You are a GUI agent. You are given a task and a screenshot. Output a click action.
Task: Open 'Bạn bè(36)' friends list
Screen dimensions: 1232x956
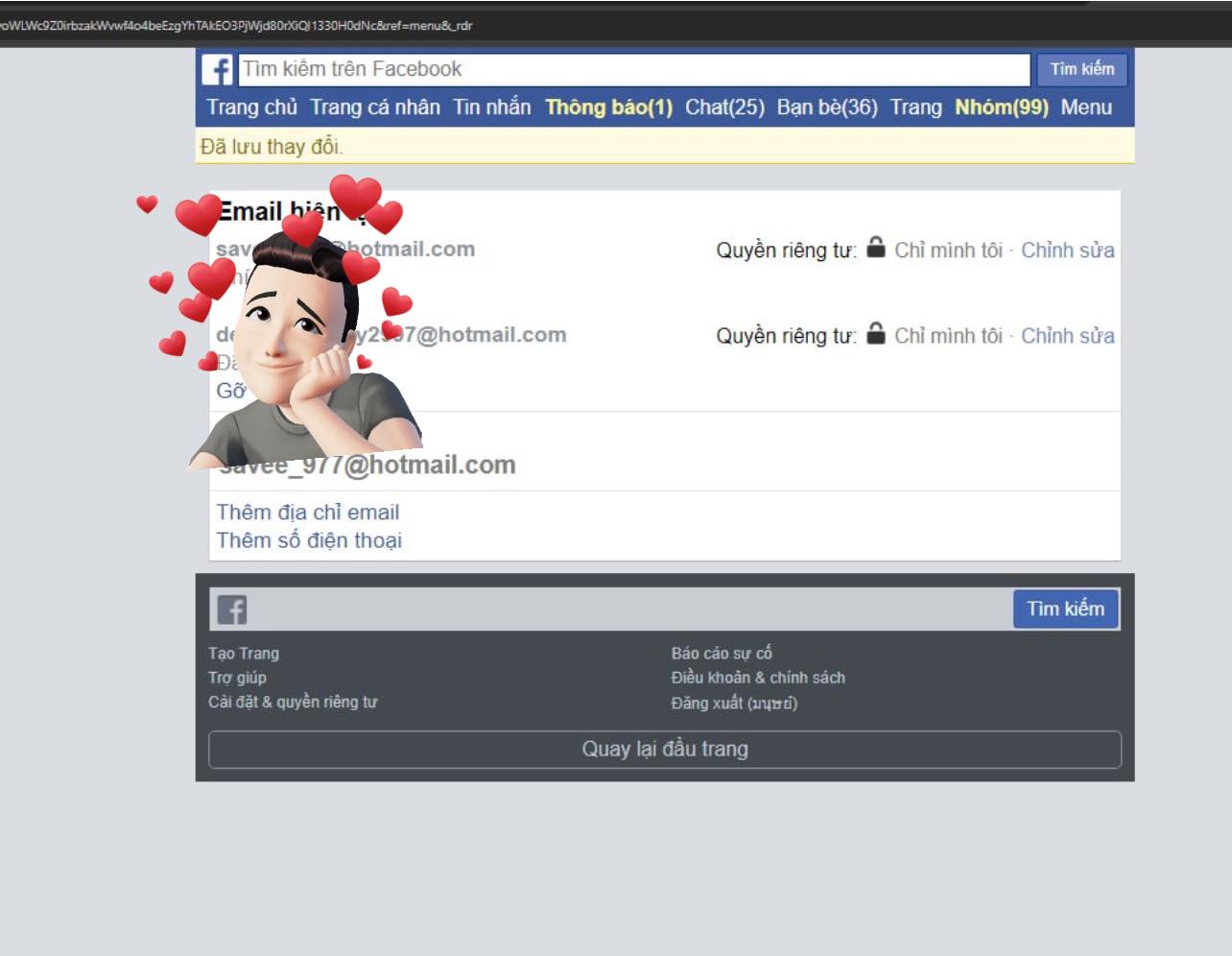(827, 108)
